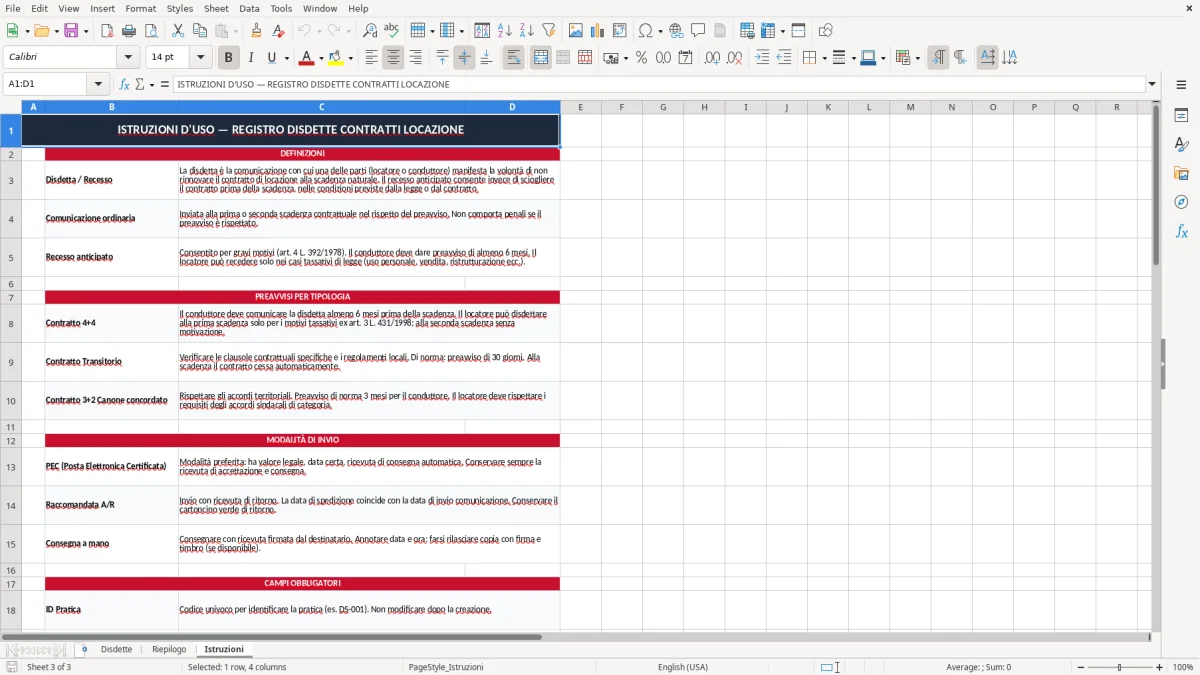Open the Styles menu
Image resolution: width=1200 pixels, height=675 pixels.
[x=180, y=8]
